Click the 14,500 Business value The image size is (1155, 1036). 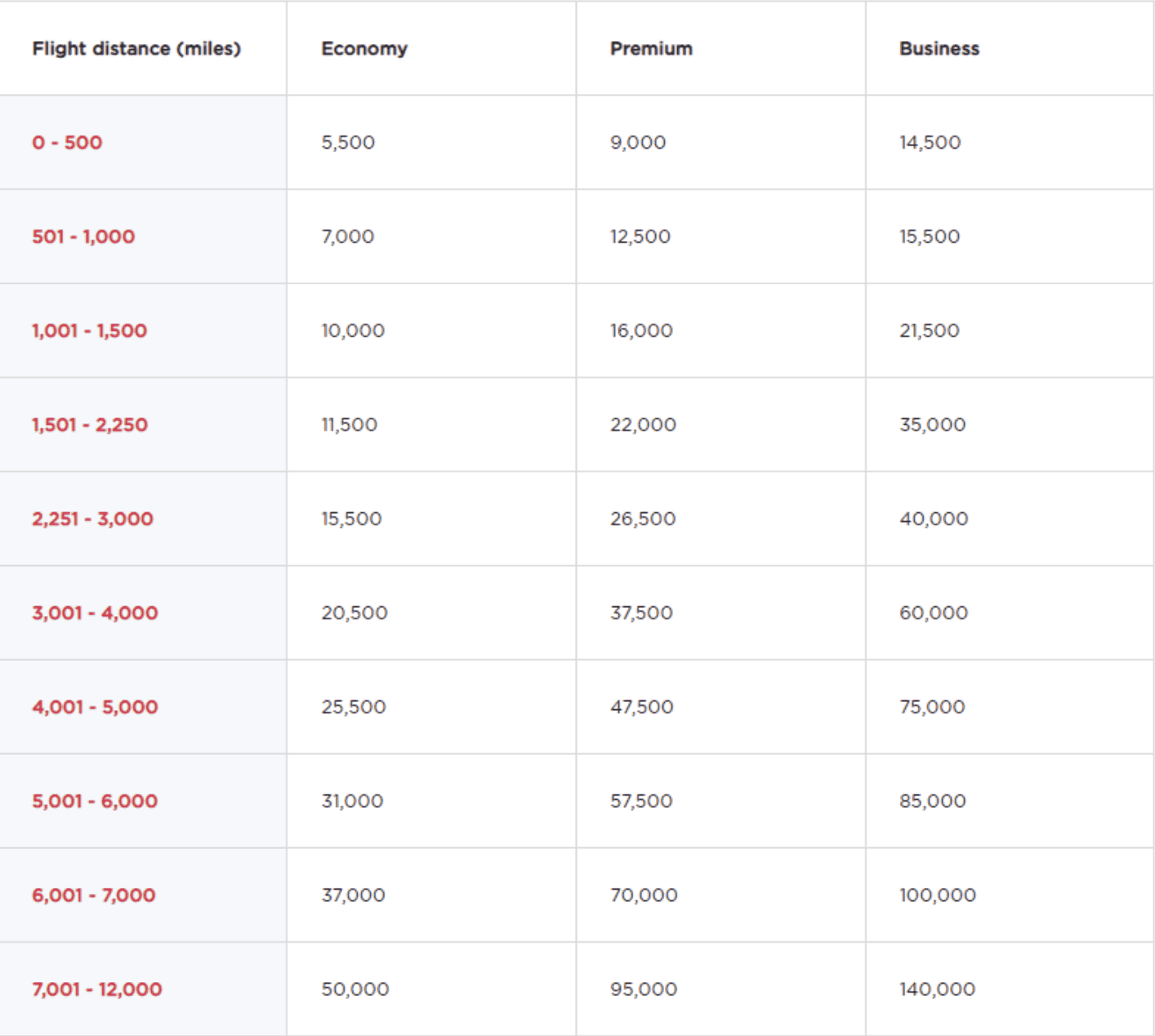point(930,142)
